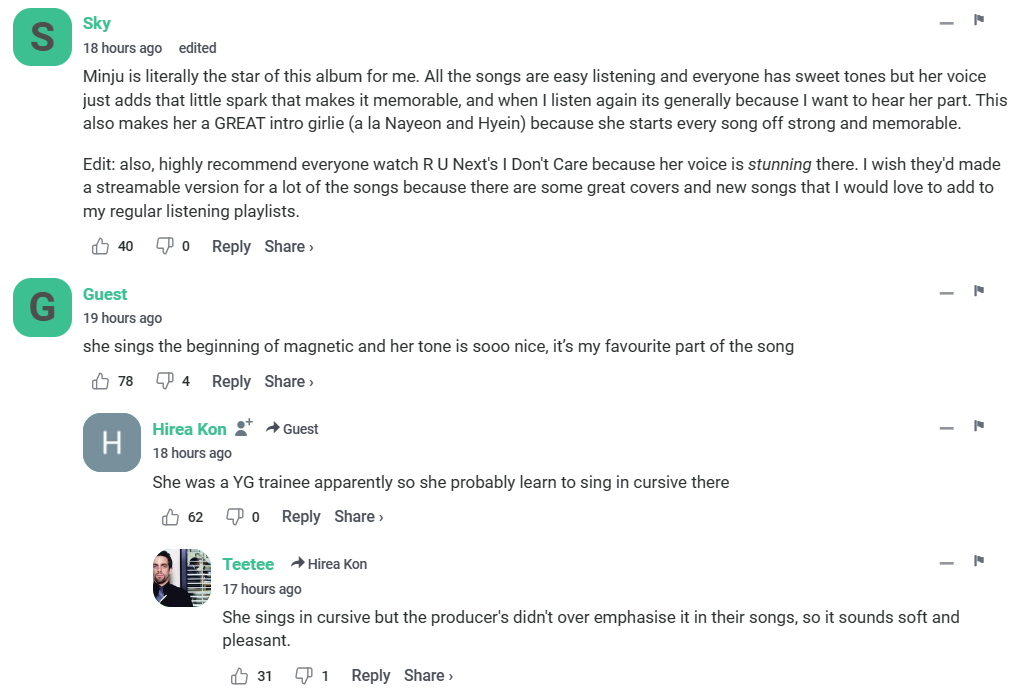Expand Share options on Guest's comment
The image size is (1019, 694).
(289, 381)
